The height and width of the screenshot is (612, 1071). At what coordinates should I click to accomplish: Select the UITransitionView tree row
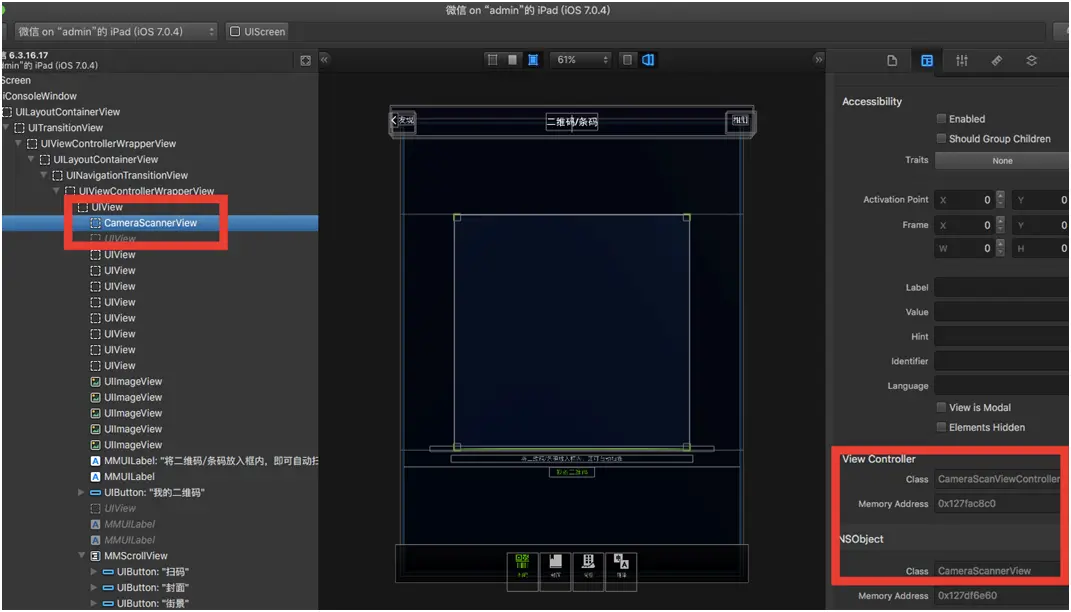coord(160,128)
